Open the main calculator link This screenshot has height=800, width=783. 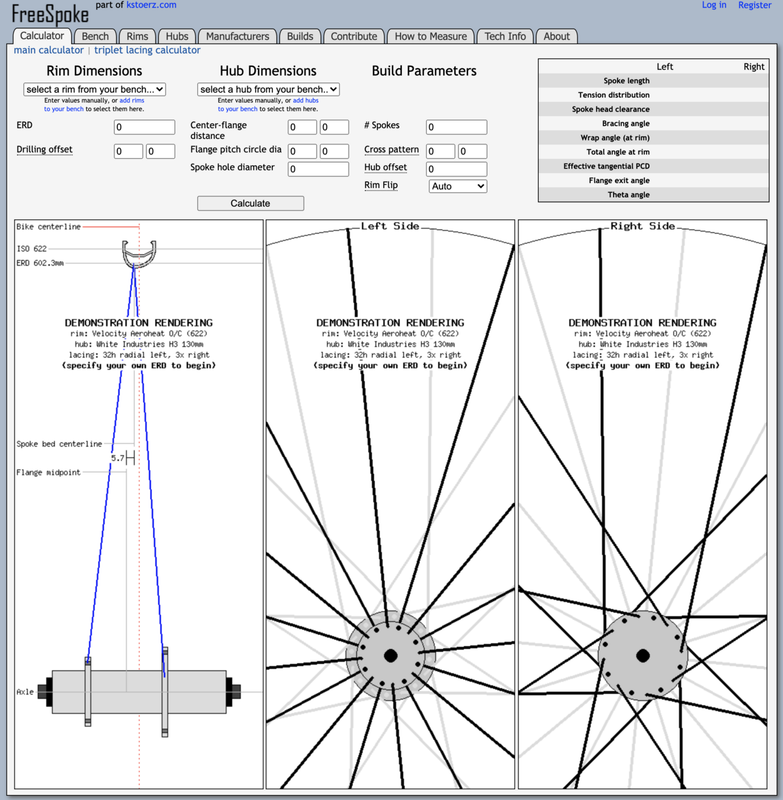tap(48, 50)
